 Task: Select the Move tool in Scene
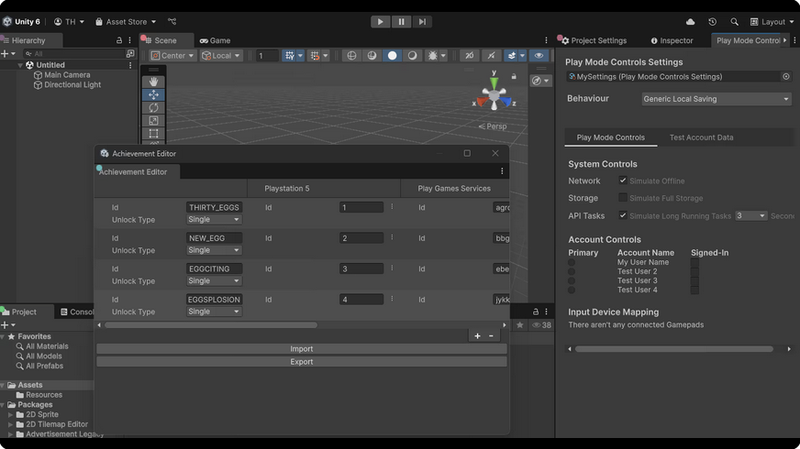tap(153, 94)
